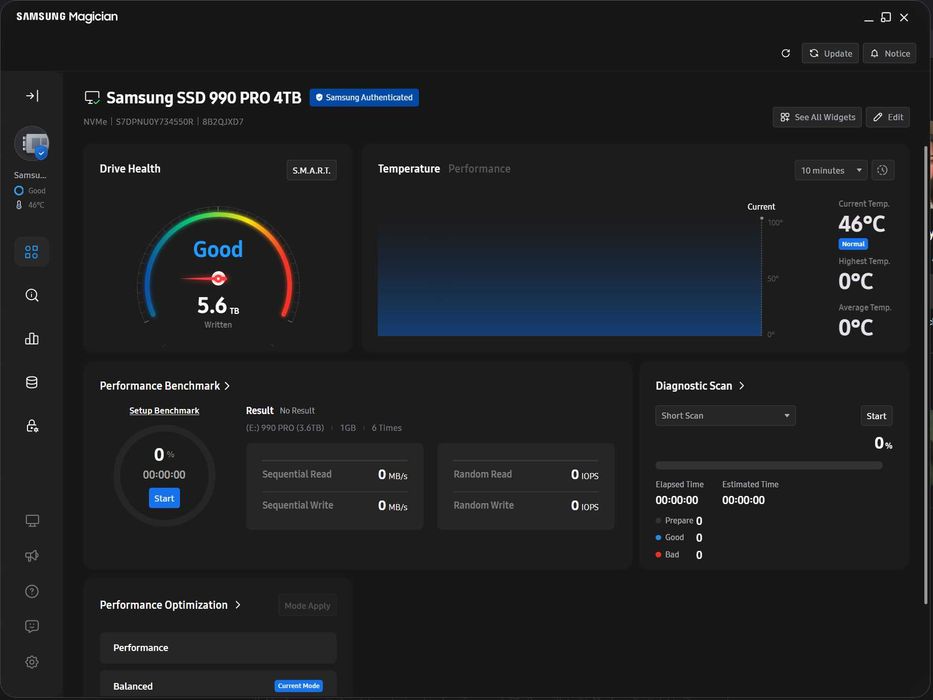Viewport: 933px width, 700px height.
Task: Switch to the Performance graph tab
Action: [479, 169]
